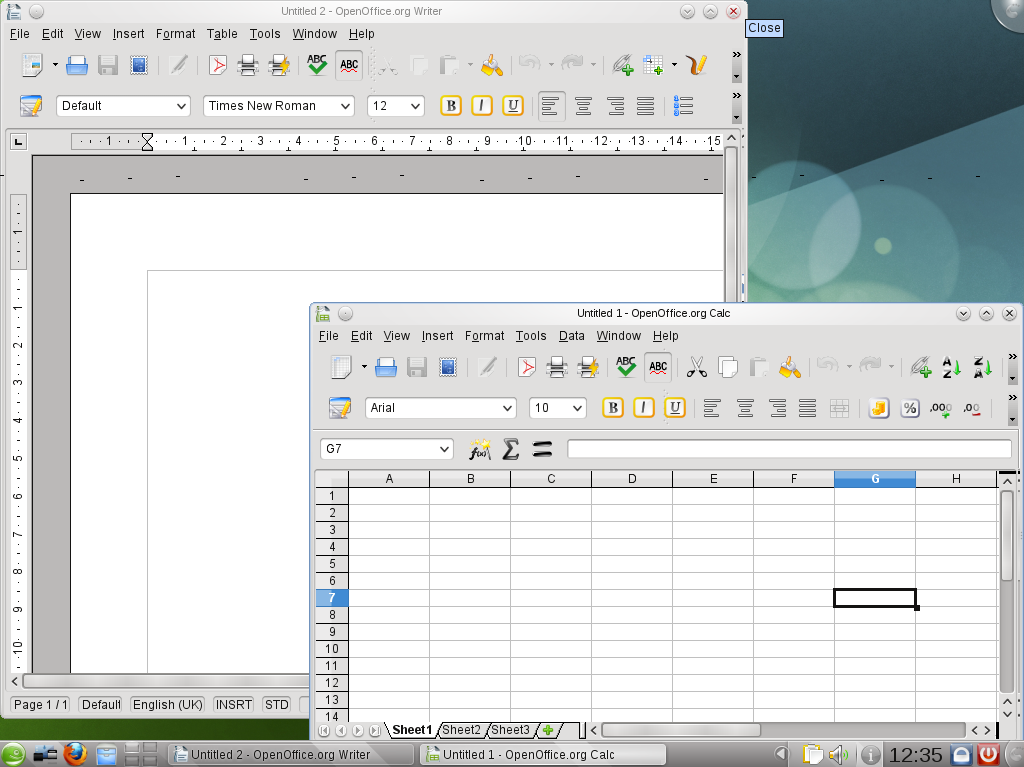Click STD selection mode in Writer status bar
Image resolution: width=1024 pixels, height=767 pixels.
[x=276, y=704]
